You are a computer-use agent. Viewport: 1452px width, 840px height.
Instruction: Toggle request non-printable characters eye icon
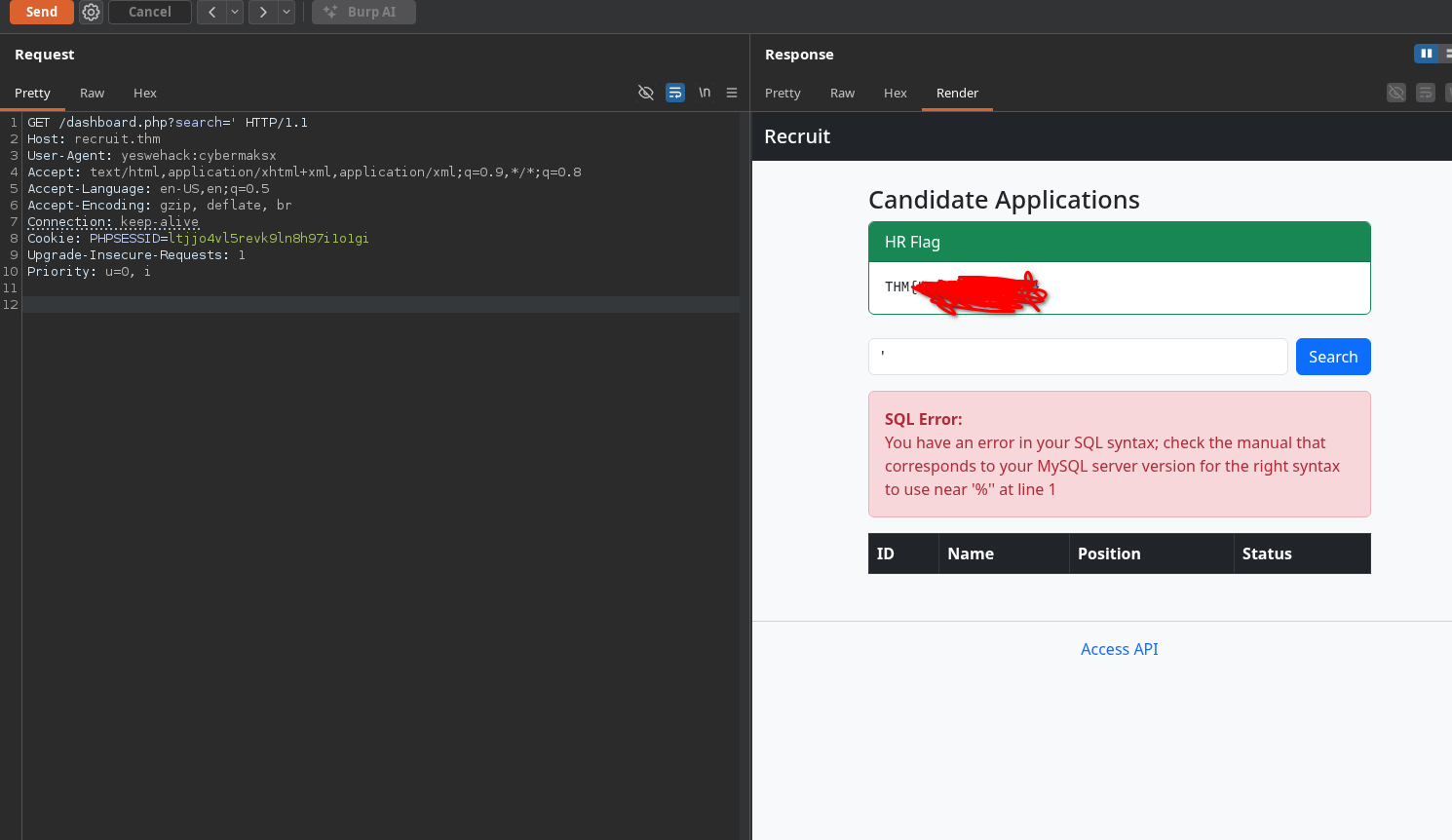(645, 93)
